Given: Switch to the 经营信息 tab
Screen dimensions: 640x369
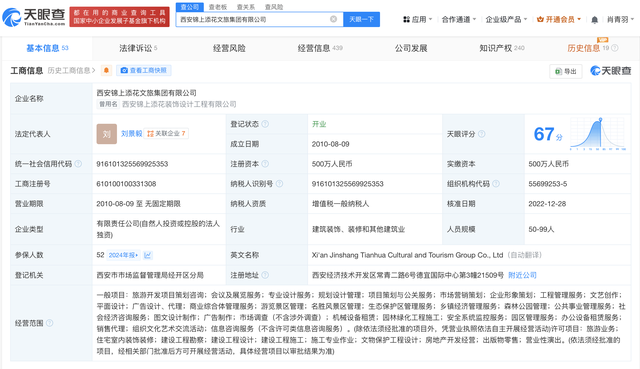Looking at the screenshot, I should (x=320, y=48).
